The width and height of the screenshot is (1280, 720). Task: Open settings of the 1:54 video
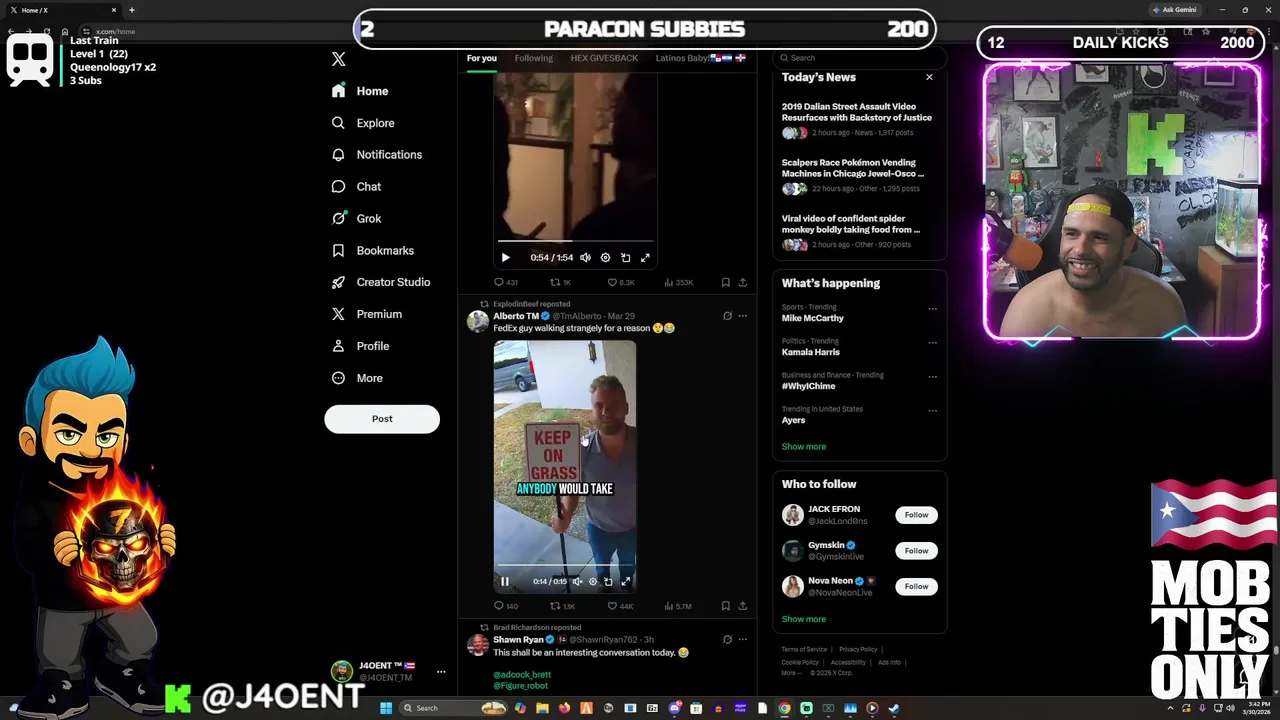(605, 258)
